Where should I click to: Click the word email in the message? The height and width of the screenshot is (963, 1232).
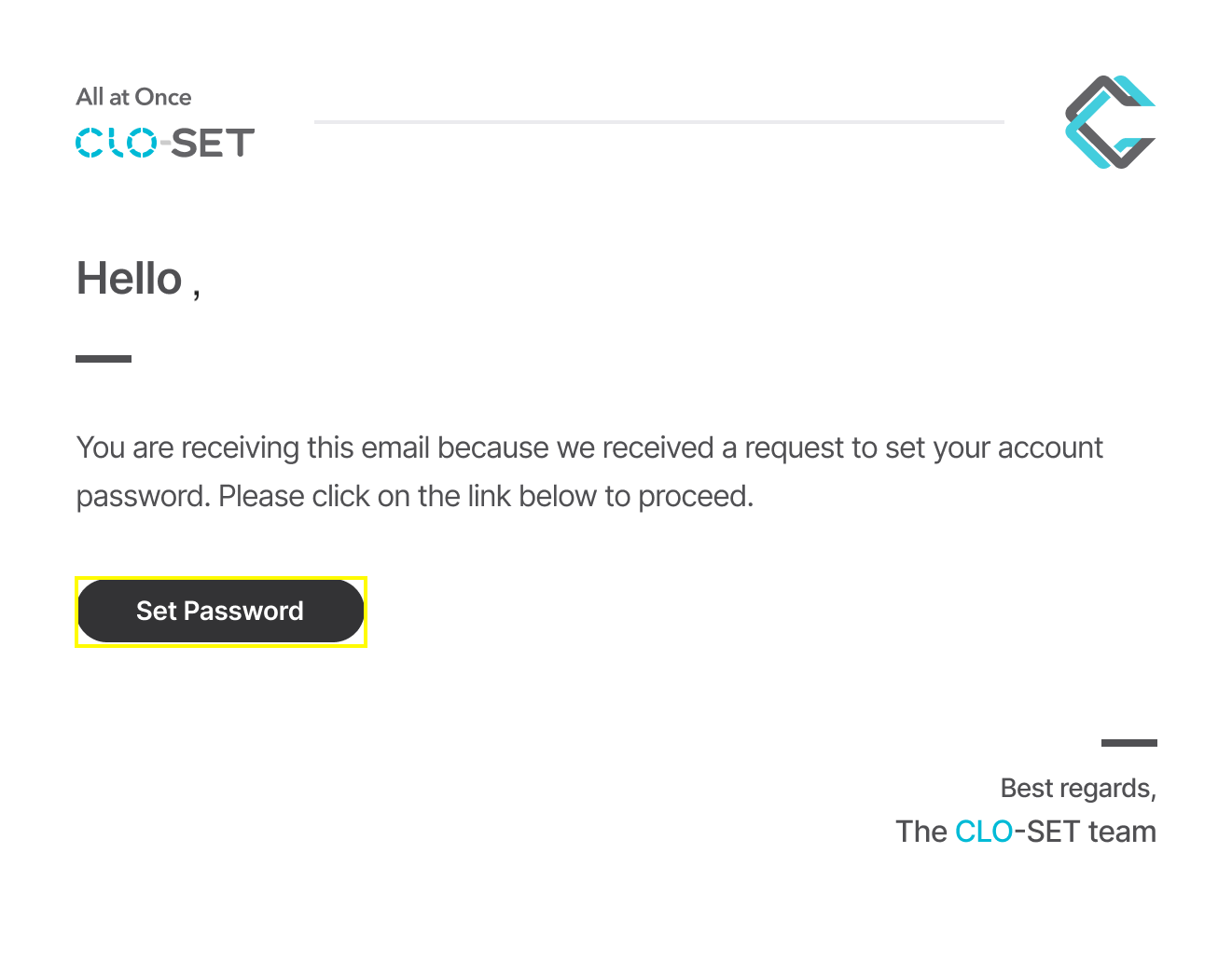point(395,447)
